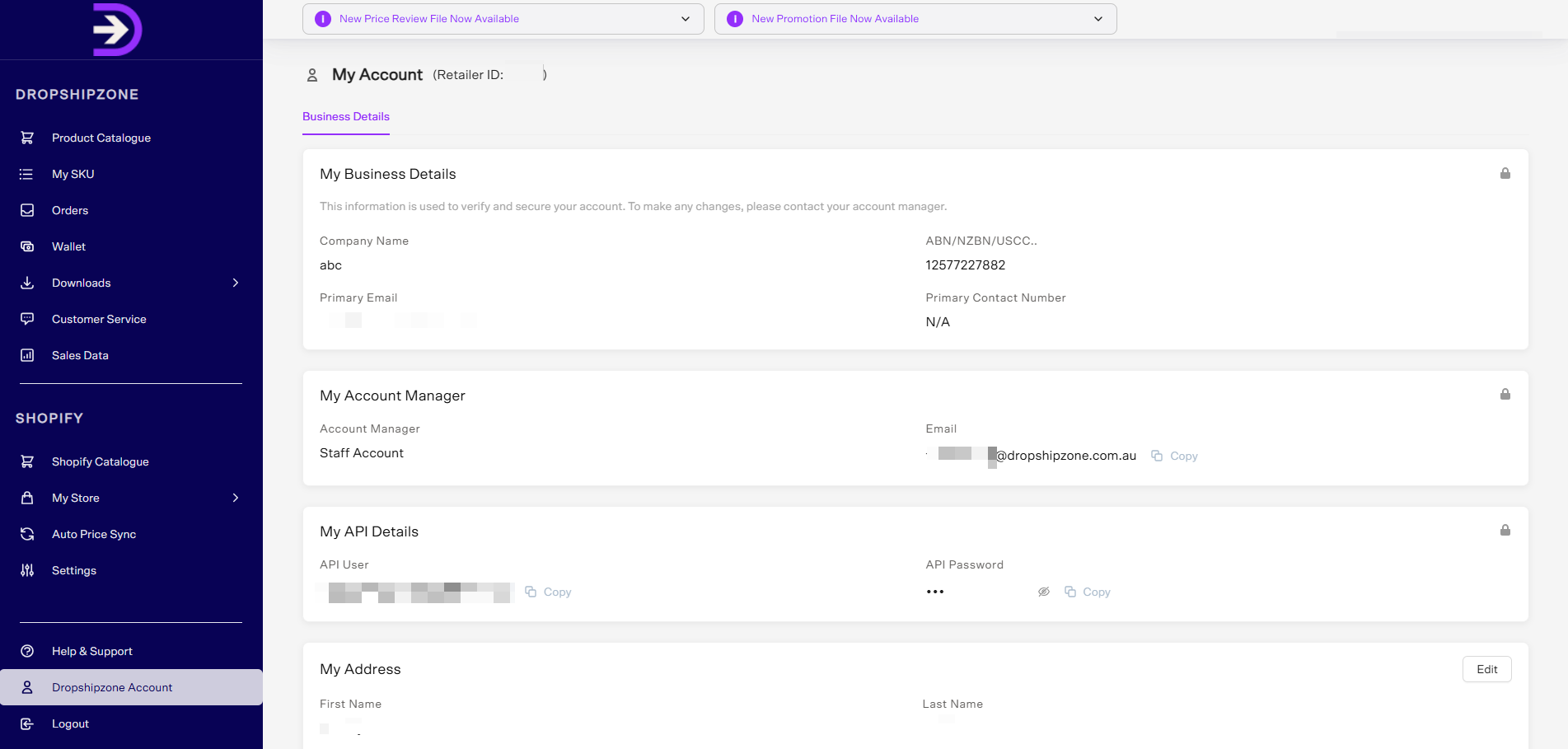Click the company name 'abc'
1568x749 pixels.
click(x=330, y=265)
